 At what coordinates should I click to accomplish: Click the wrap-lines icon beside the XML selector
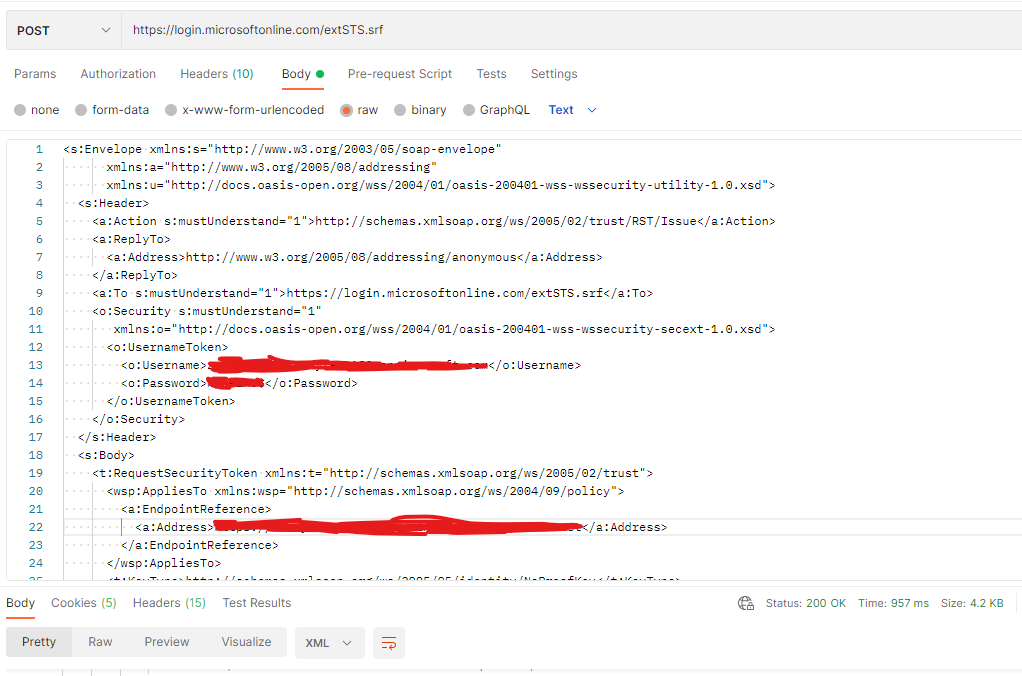tap(388, 643)
